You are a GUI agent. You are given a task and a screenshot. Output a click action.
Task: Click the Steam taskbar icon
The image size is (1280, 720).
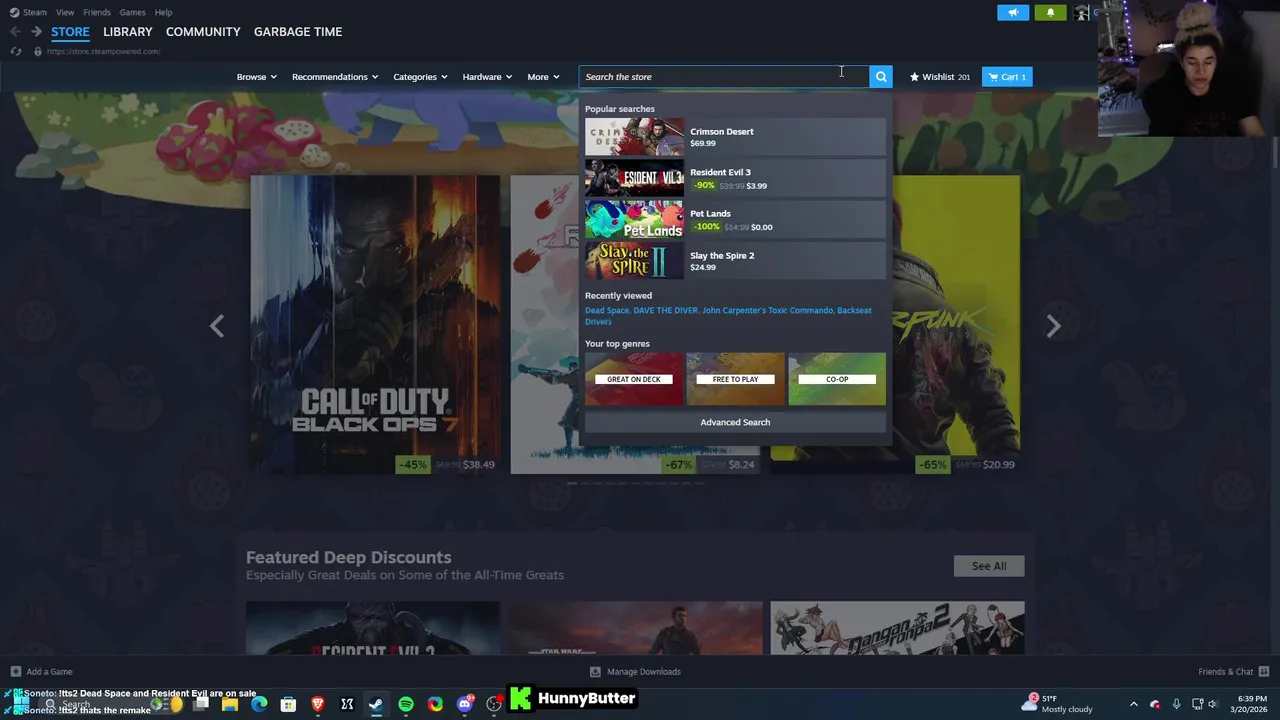376,705
